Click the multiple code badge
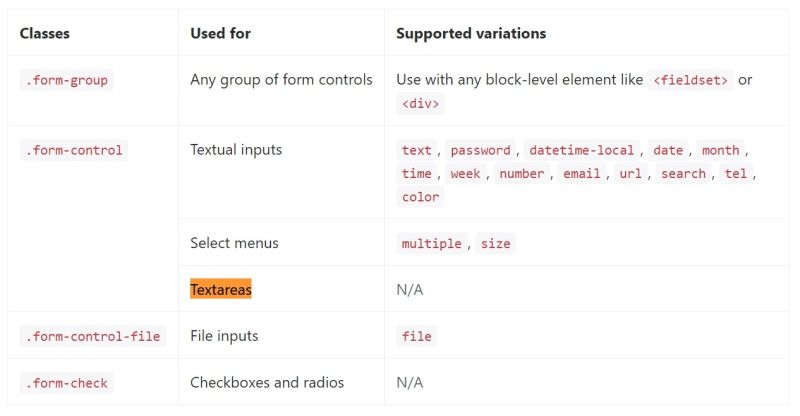The image size is (800, 416). pos(431,243)
